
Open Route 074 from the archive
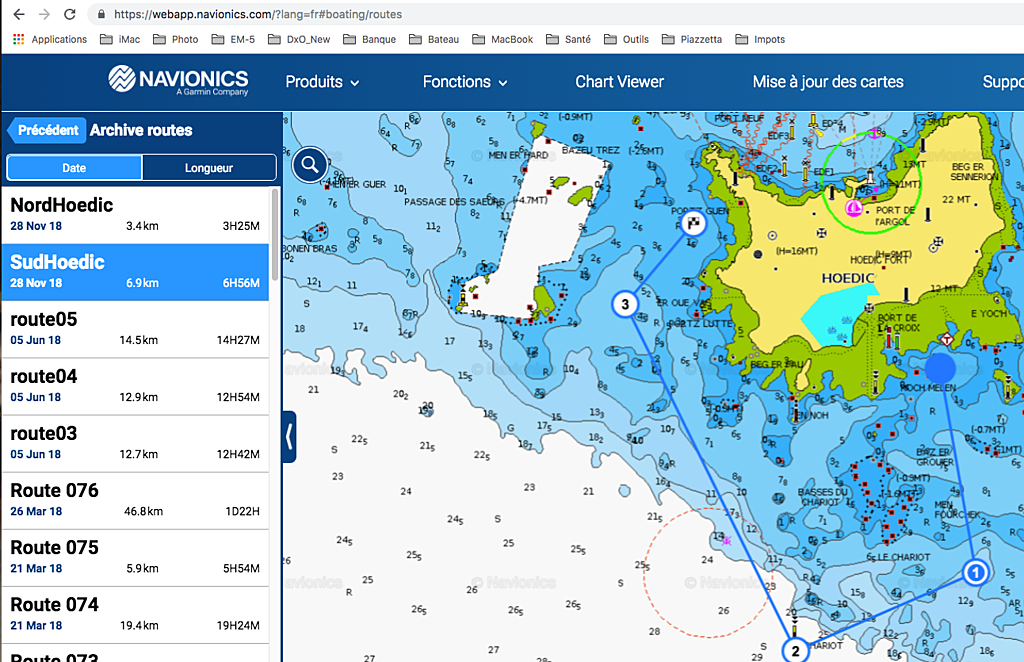tap(135, 615)
